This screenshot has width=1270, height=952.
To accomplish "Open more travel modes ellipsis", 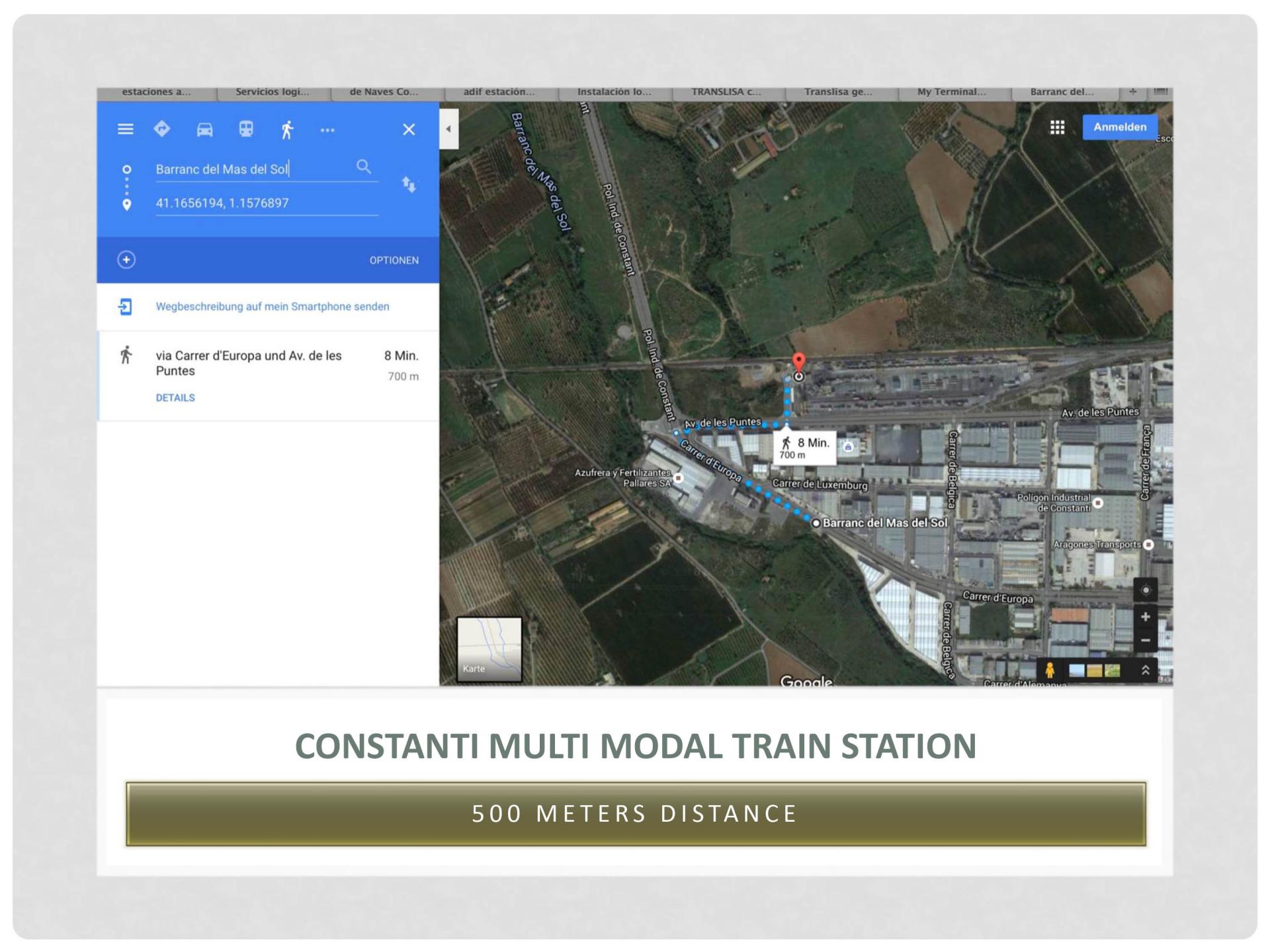I will (x=327, y=130).
